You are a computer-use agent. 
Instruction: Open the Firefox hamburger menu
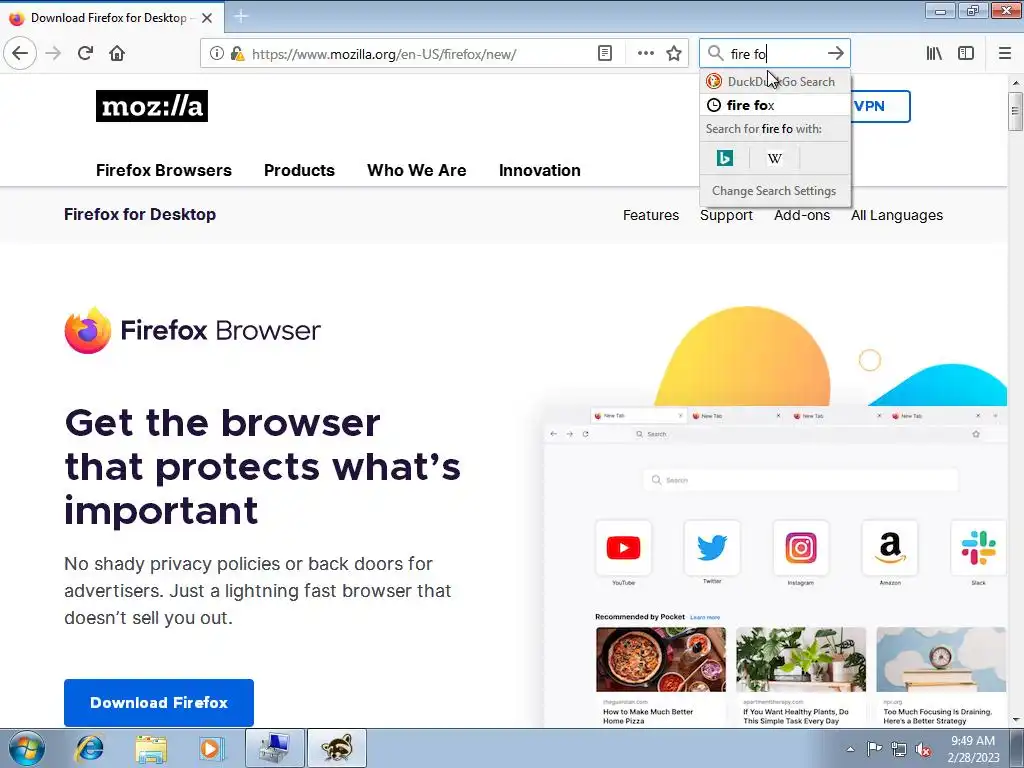(1005, 54)
